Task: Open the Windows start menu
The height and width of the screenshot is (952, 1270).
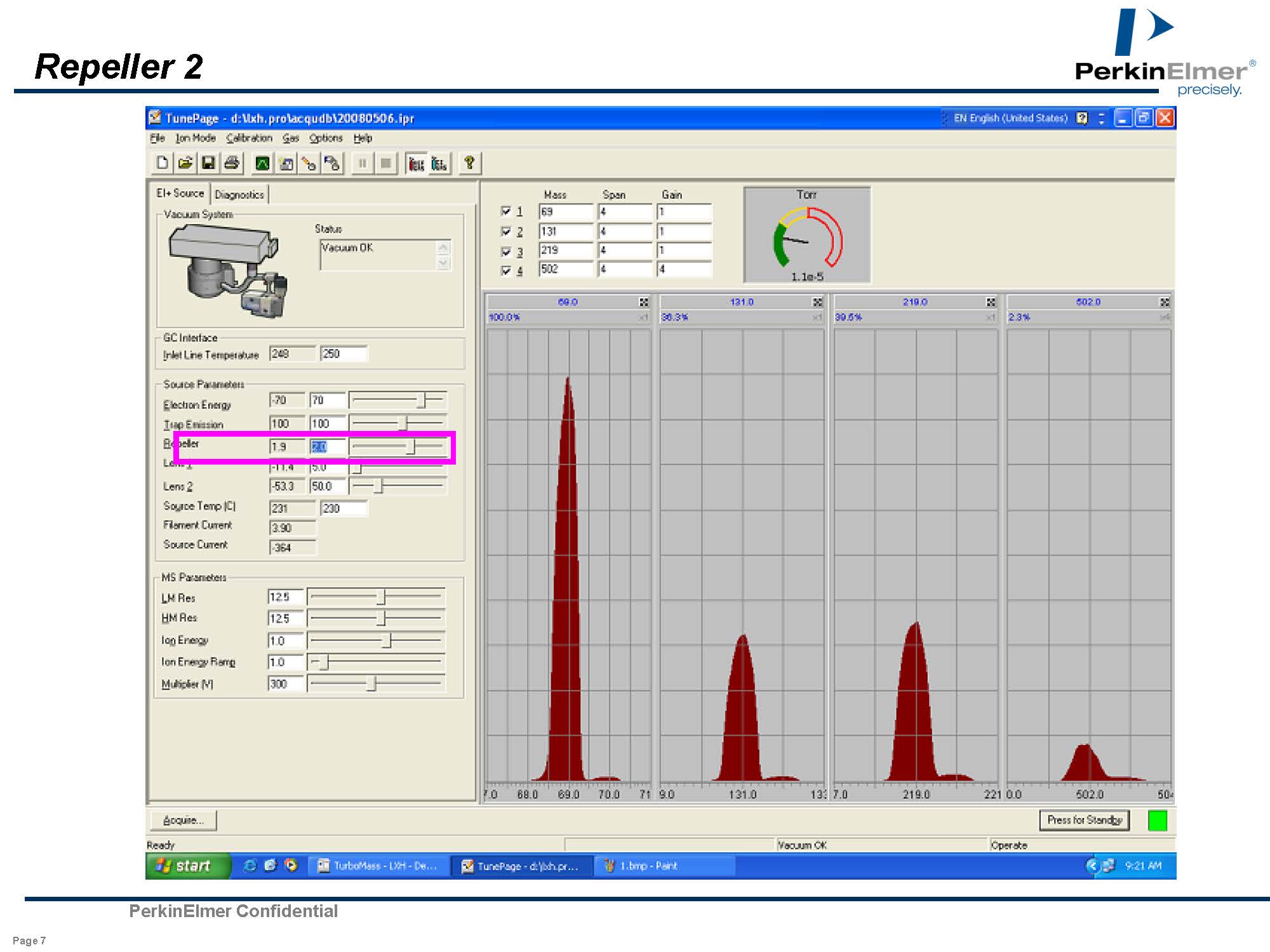Action: click(187, 866)
